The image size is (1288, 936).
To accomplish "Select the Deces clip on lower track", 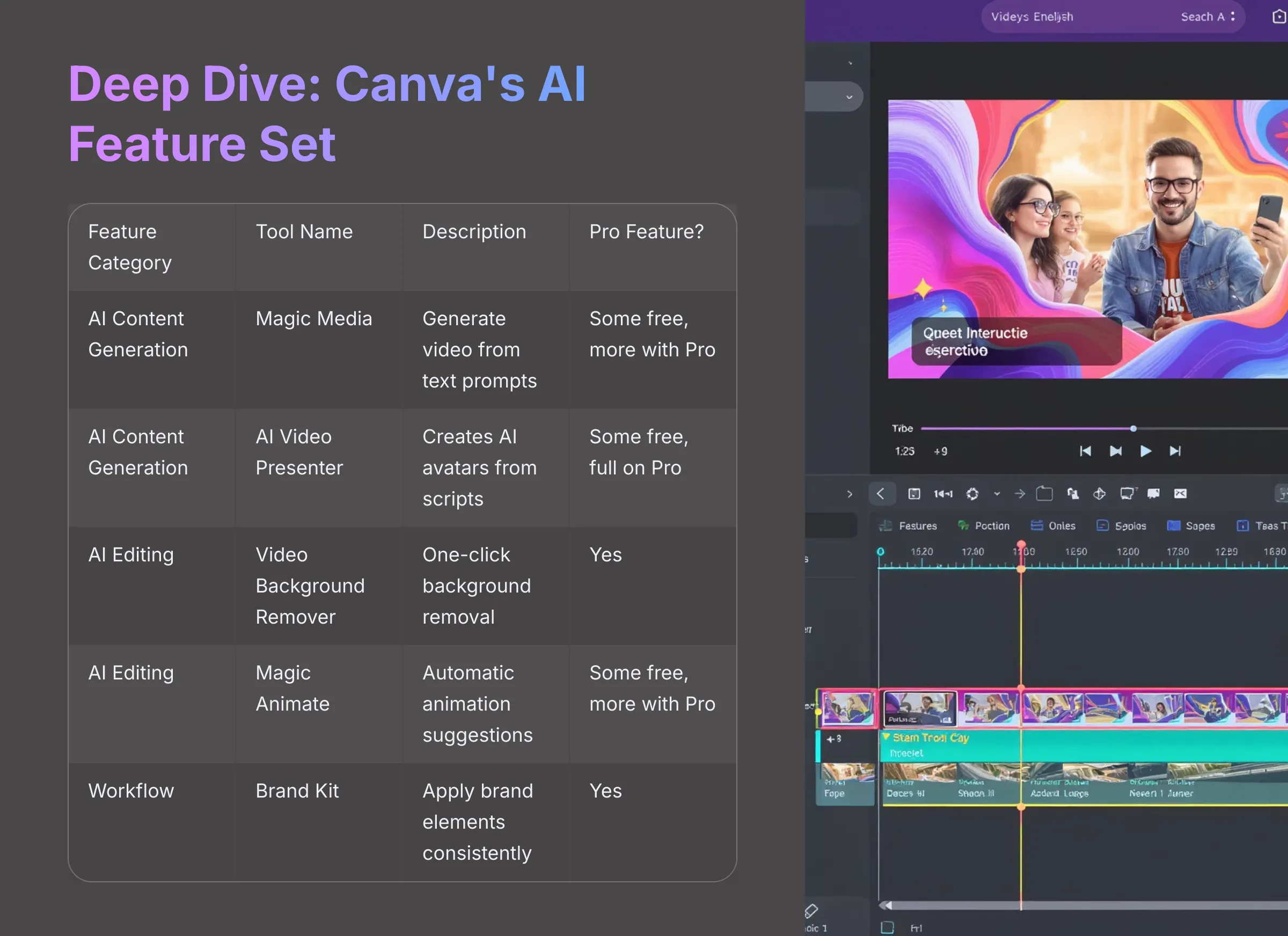I will (919, 784).
